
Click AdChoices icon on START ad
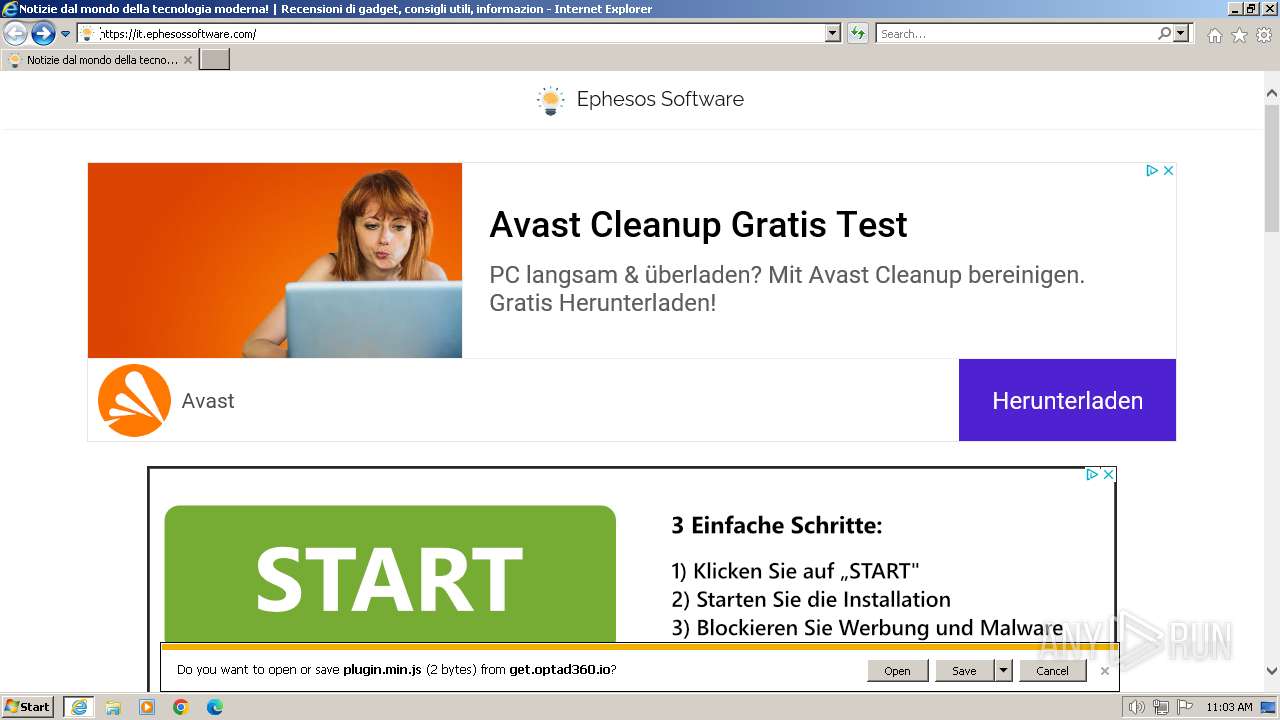point(1092,475)
